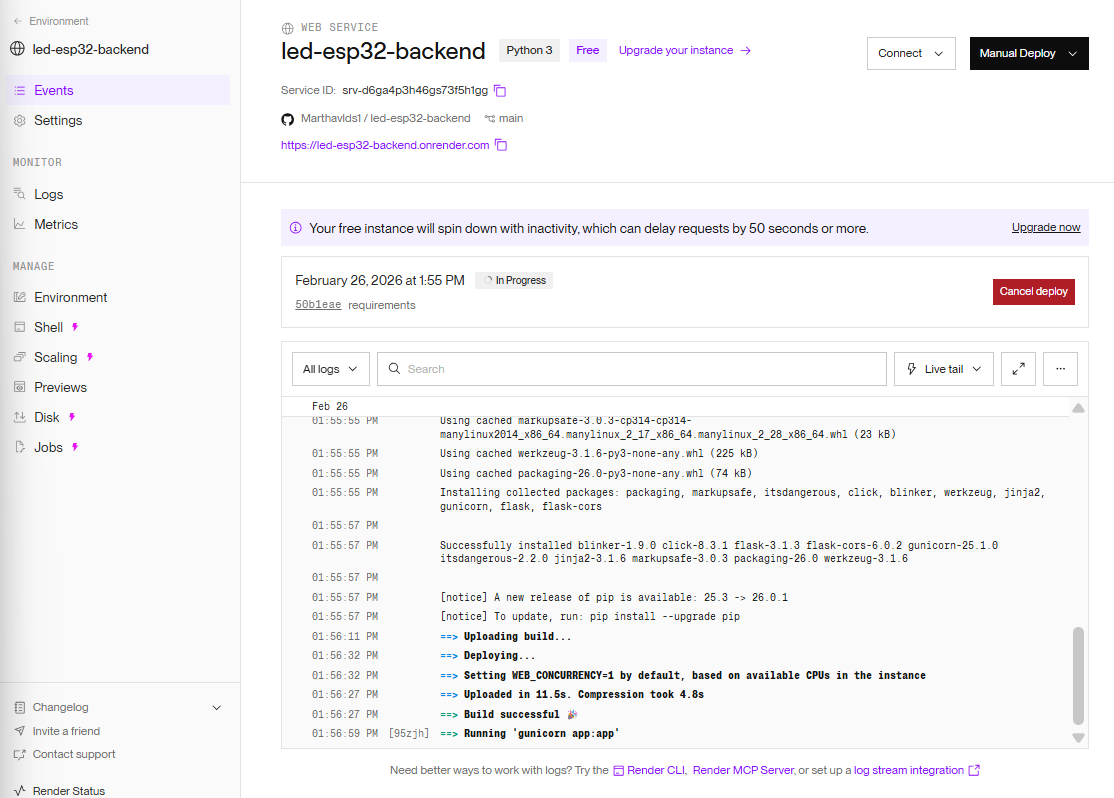The image size is (1114, 798).
Task: Click the info icon in the free instance banner
Action: [x=296, y=228]
